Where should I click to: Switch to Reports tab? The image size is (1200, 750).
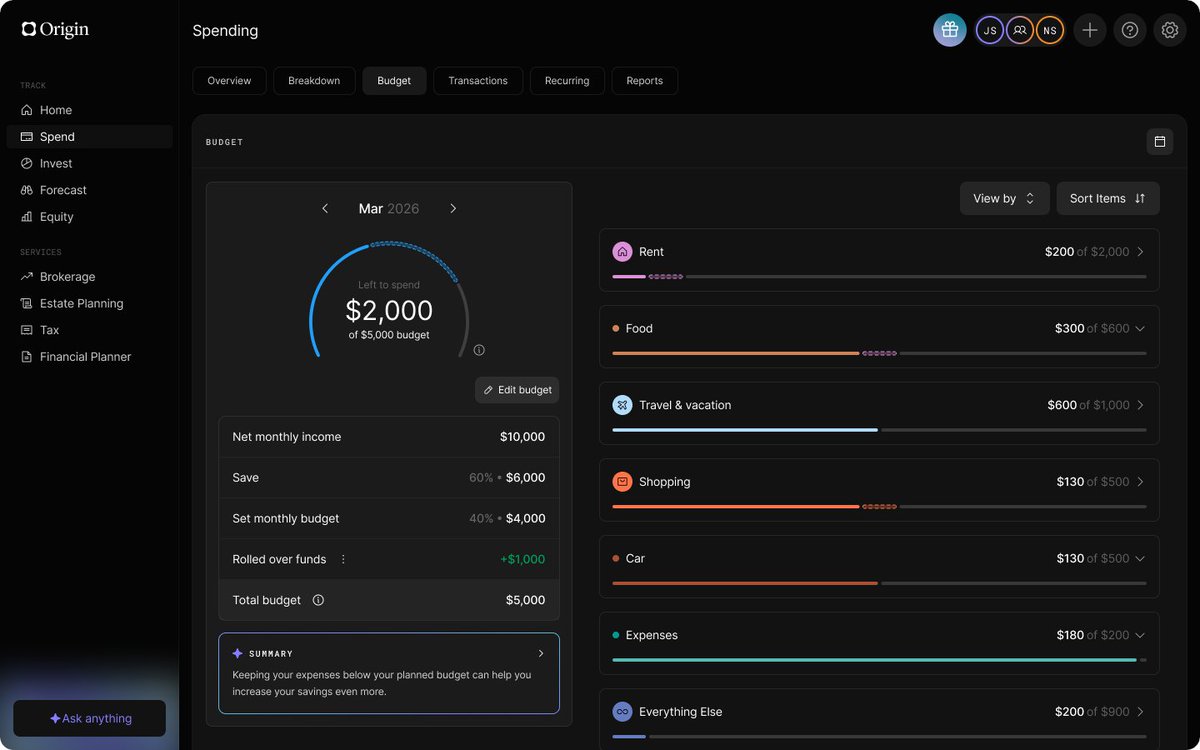[645, 81]
